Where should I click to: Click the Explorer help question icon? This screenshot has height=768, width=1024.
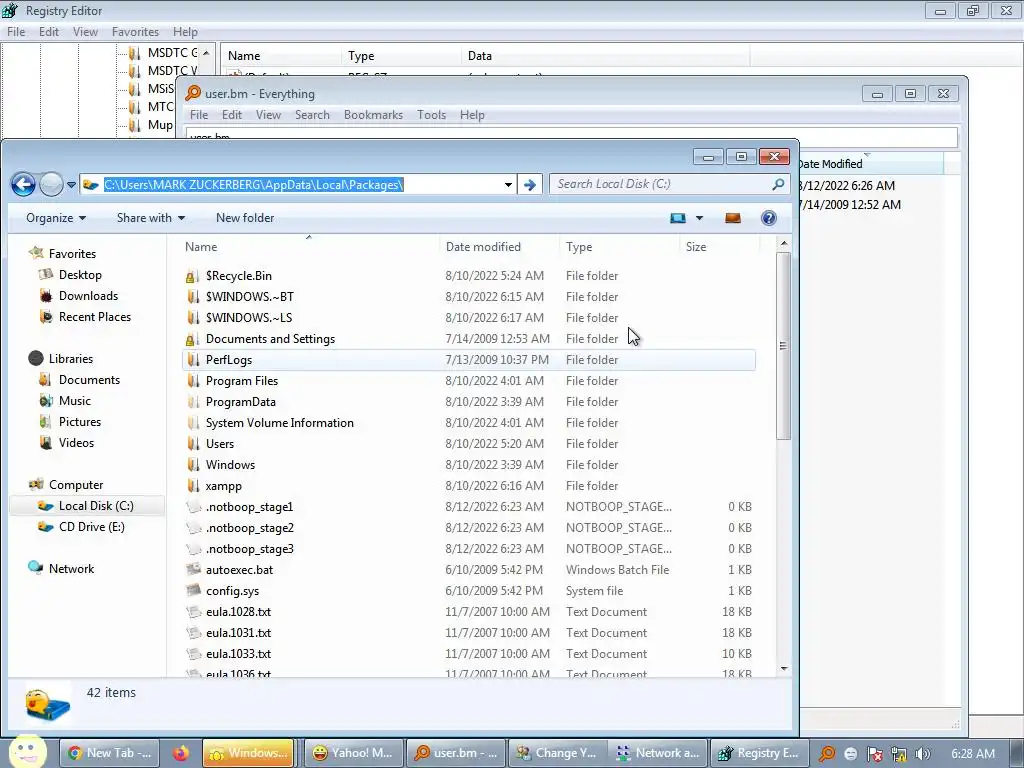[769, 218]
